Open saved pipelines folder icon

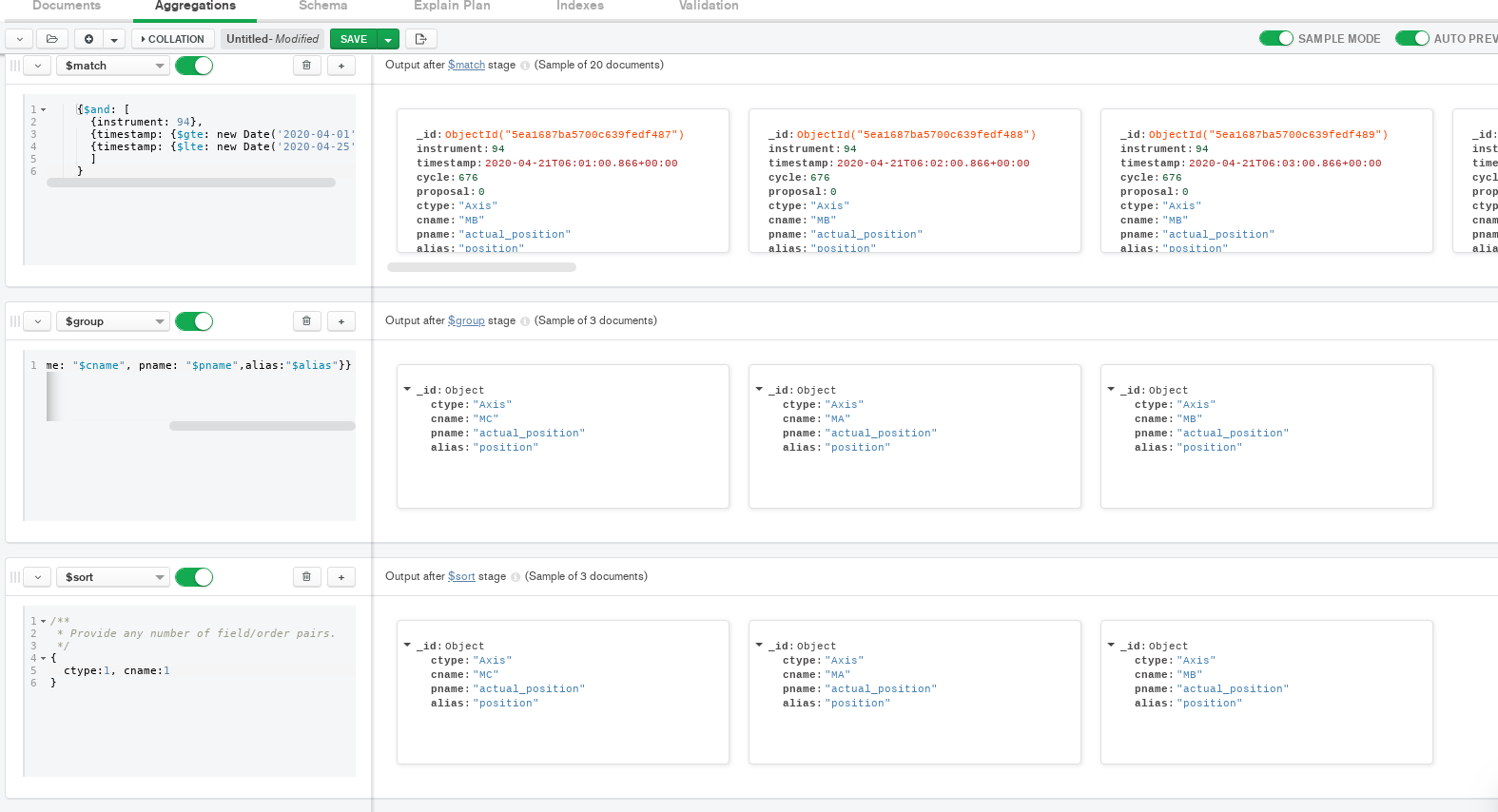click(x=51, y=39)
